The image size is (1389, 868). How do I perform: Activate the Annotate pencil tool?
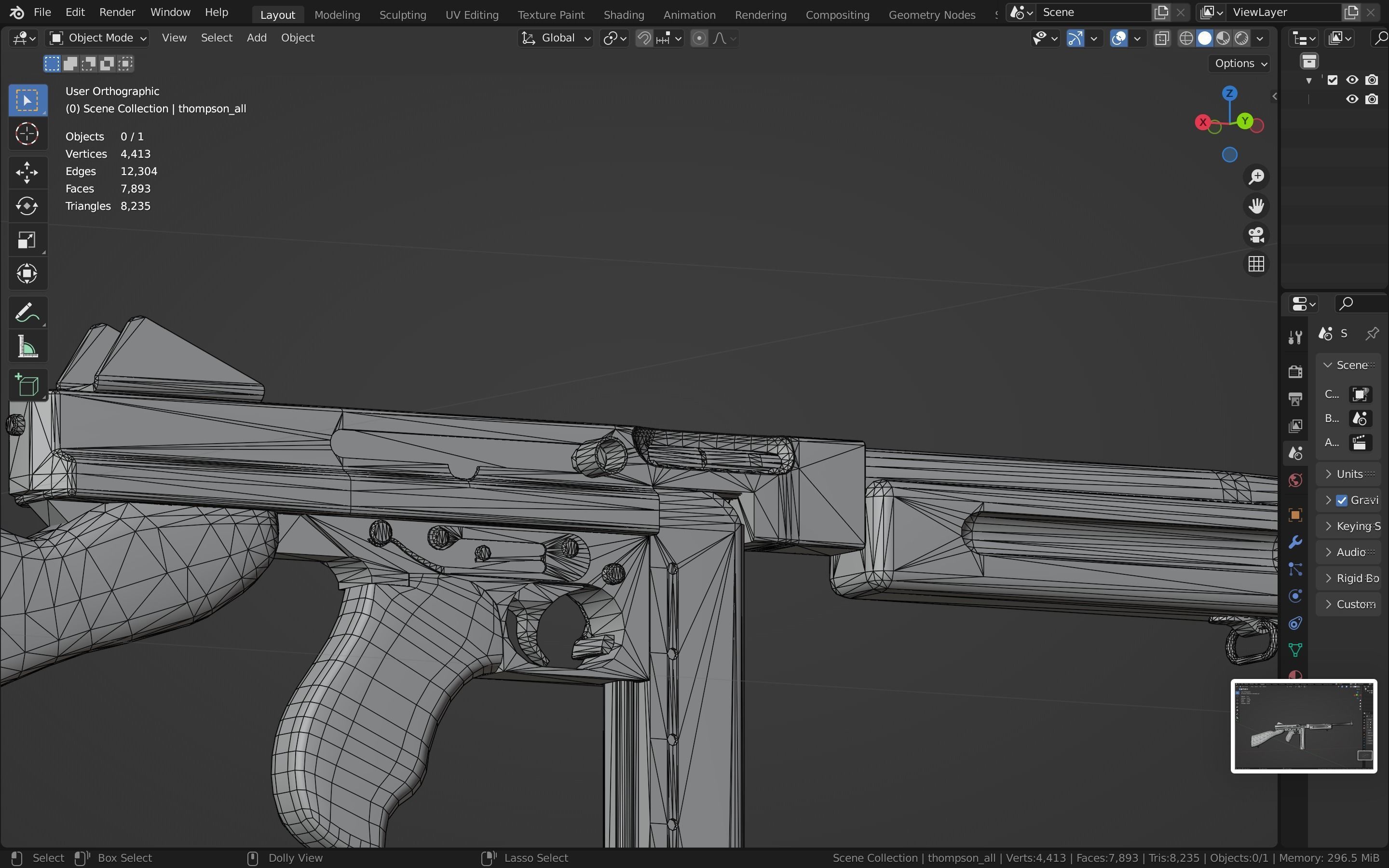27,313
